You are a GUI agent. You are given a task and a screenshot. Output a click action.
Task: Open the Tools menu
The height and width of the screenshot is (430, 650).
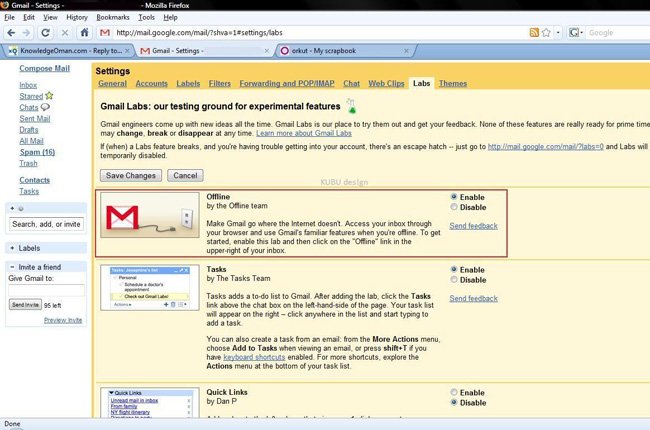coord(146,17)
